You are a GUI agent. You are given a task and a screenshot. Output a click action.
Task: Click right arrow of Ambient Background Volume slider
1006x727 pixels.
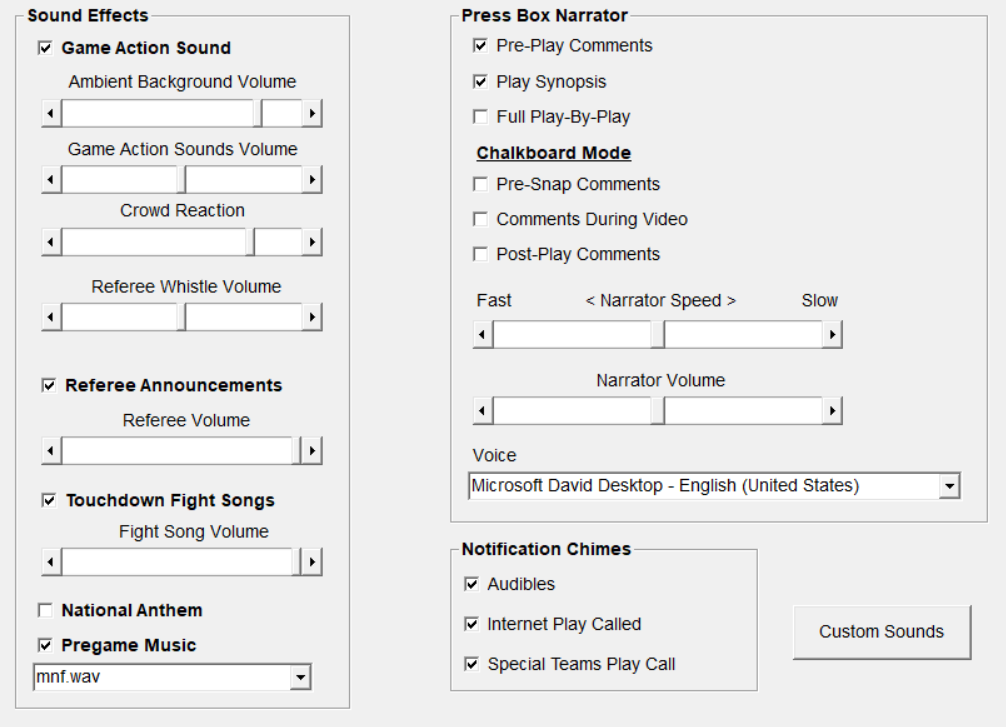(312, 114)
